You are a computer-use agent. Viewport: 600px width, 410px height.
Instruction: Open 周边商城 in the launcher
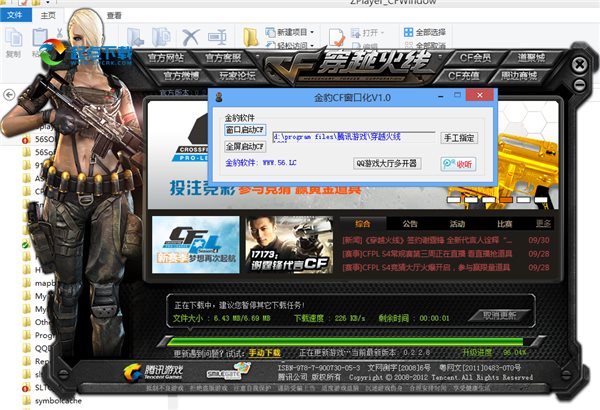point(519,75)
